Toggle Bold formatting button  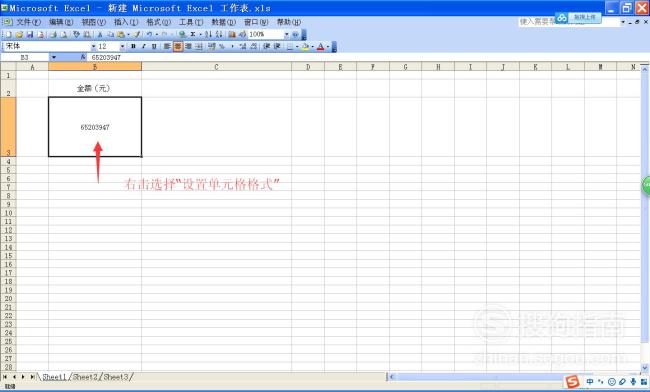pyautogui.click(x=133, y=46)
